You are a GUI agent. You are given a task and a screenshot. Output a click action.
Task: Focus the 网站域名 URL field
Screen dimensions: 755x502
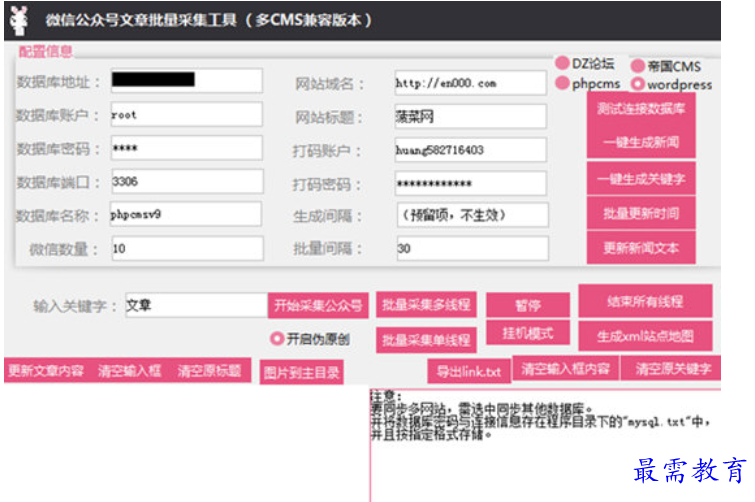pyautogui.click(x=470, y=83)
